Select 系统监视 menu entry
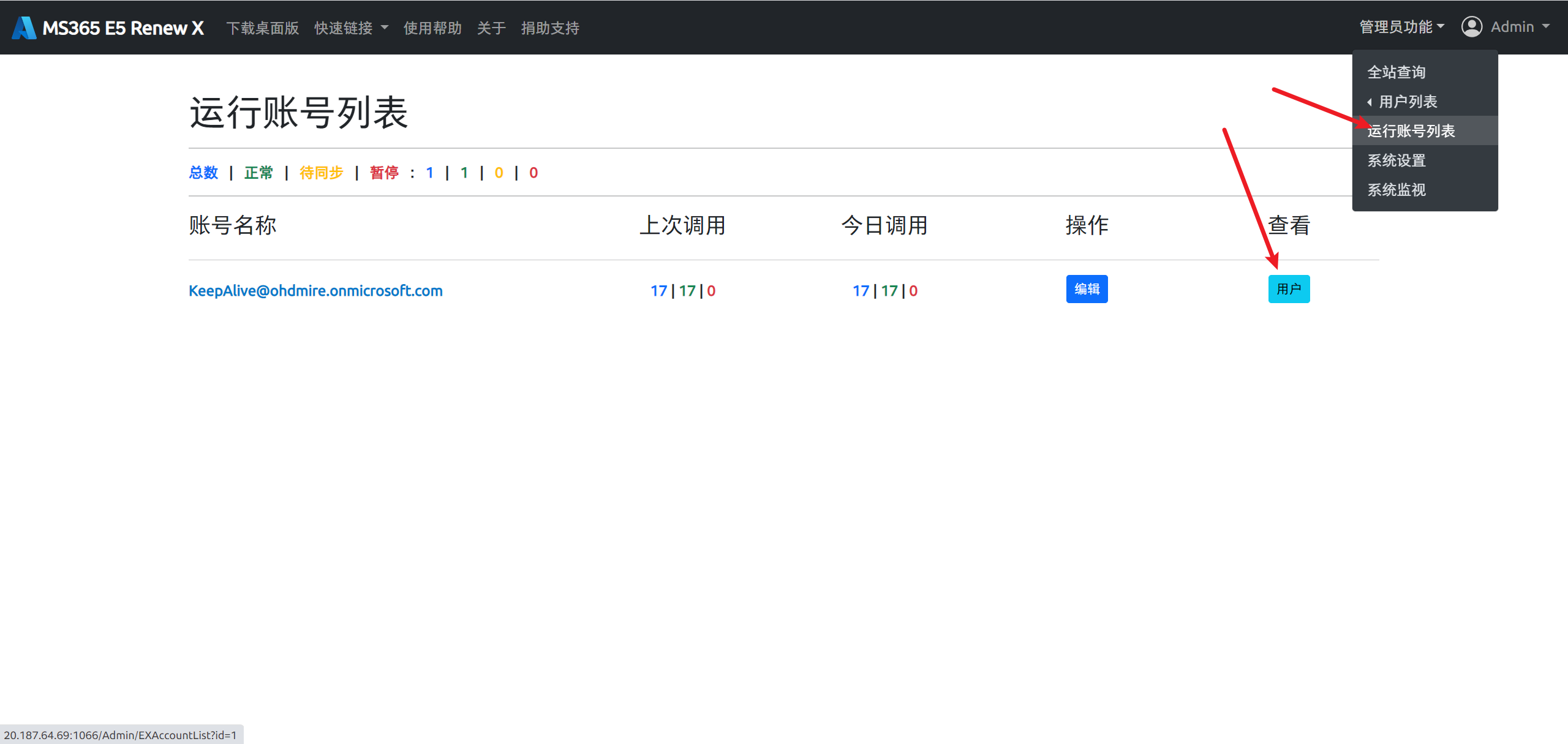 point(1396,190)
